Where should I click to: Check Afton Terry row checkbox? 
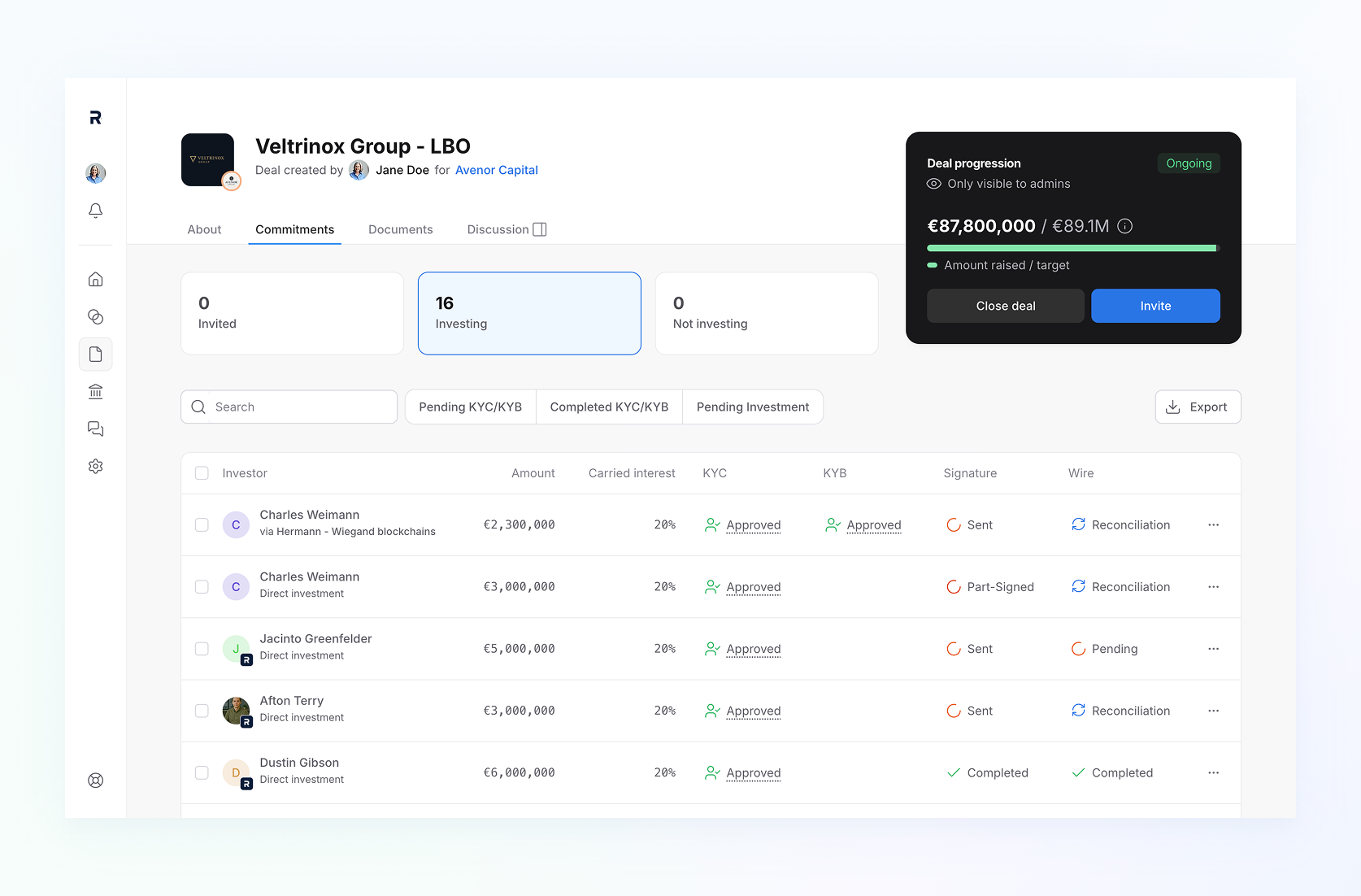[x=202, y=711]
